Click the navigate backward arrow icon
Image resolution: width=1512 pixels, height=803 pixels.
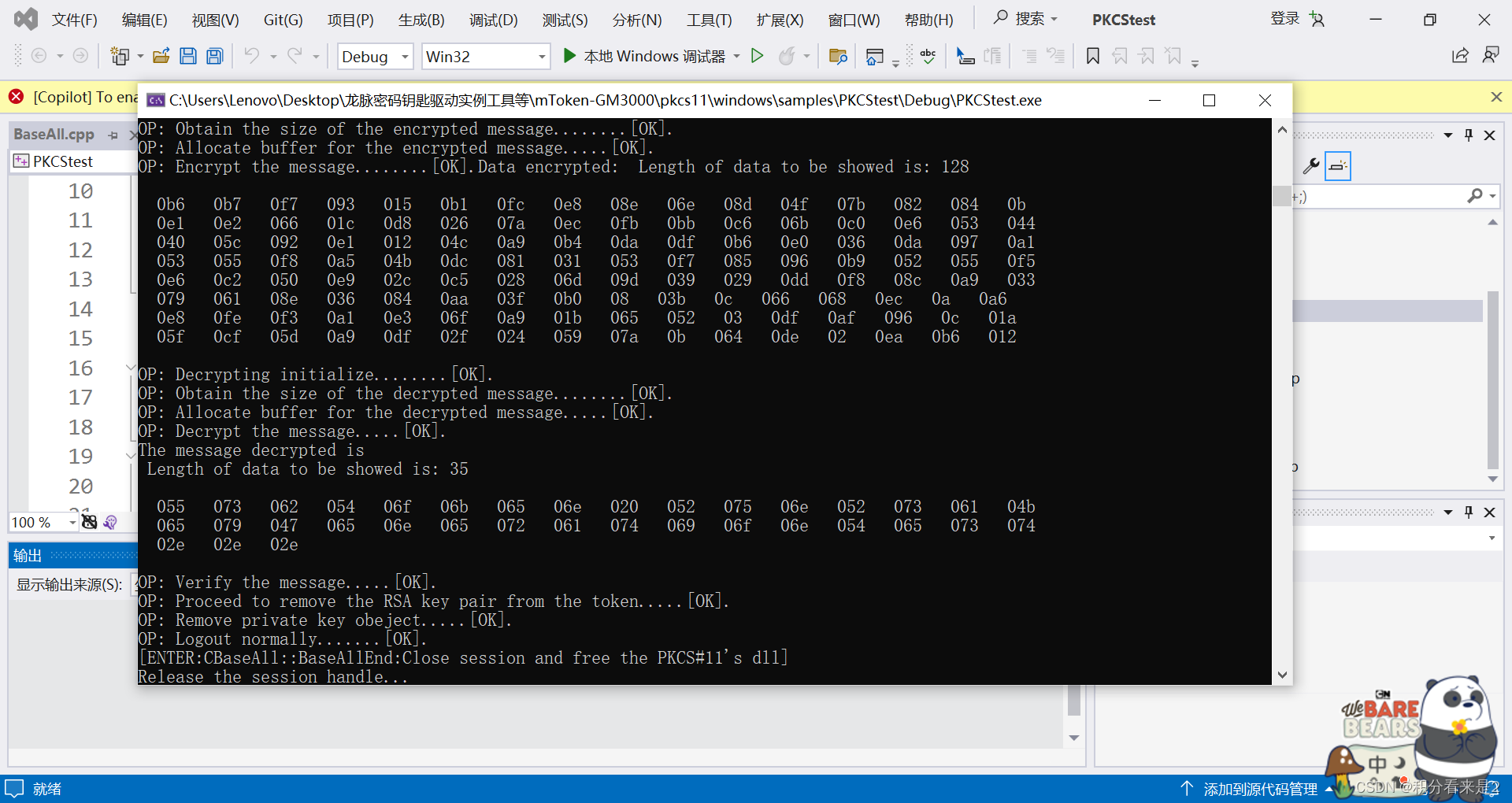pyautogui.click(x=39, y=56)
